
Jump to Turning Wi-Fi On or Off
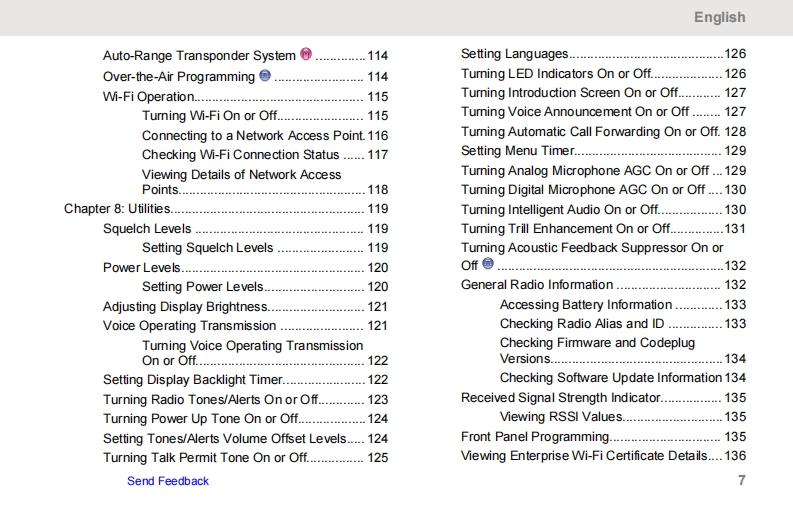tap(209, 116)
